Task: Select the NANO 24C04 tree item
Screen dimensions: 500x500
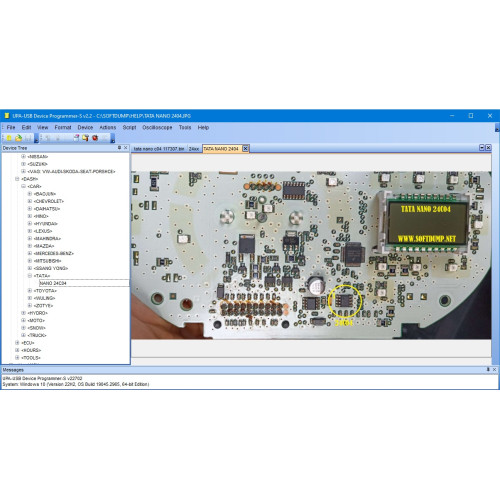Action: tap(53, 283)
